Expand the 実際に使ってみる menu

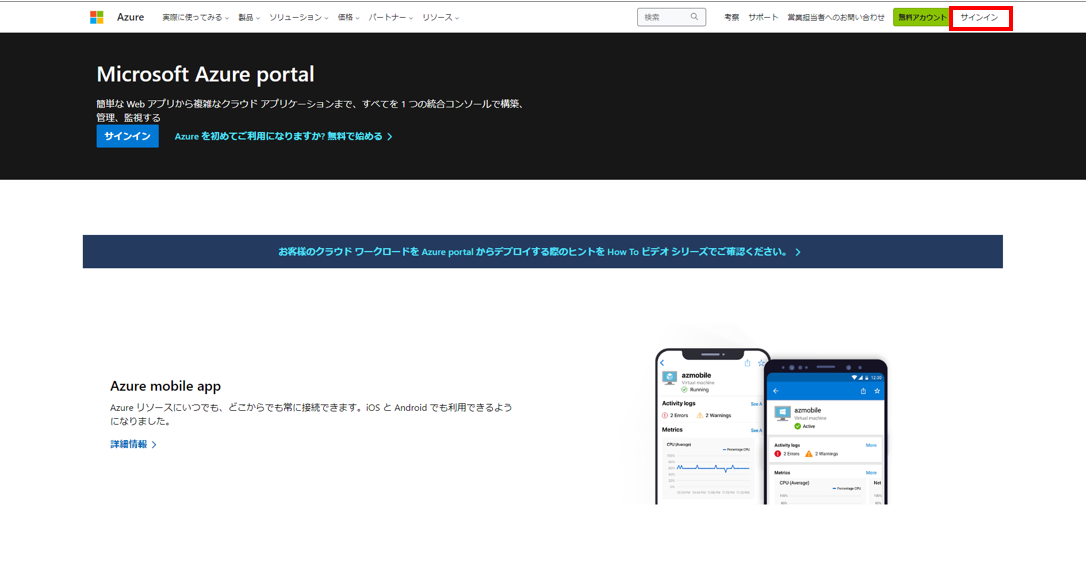[195, 17]
